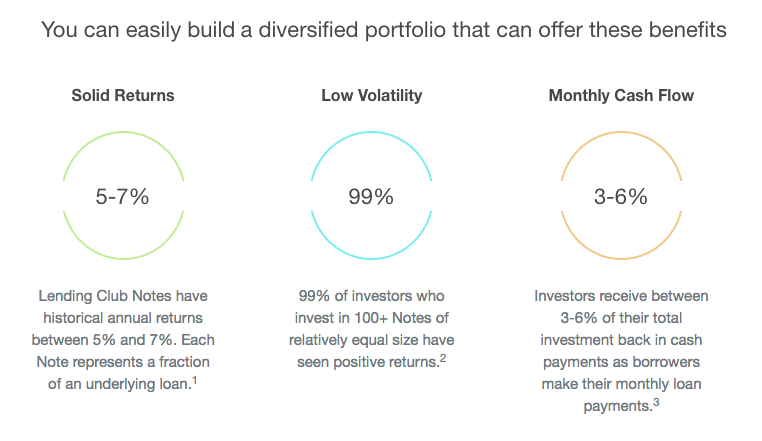Click the '99% of investors who' text line

pos(371,297)
